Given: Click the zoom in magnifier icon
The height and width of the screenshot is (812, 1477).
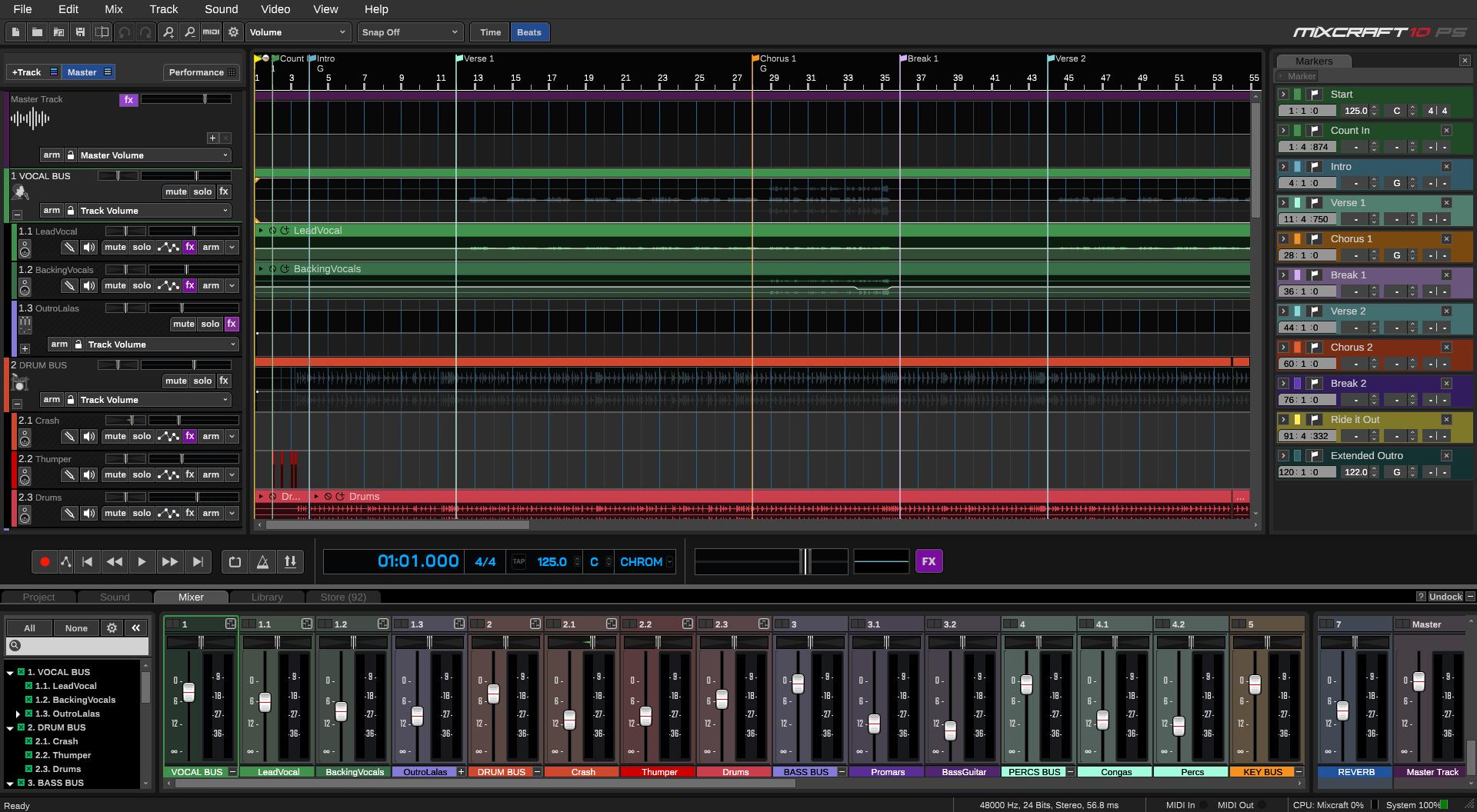Looking at the screenshot, I should [168, 32].
